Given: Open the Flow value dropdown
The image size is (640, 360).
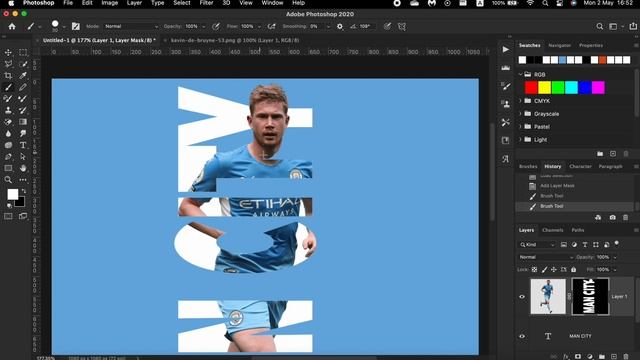Looking at the screenshot, I should pos(259,27).
